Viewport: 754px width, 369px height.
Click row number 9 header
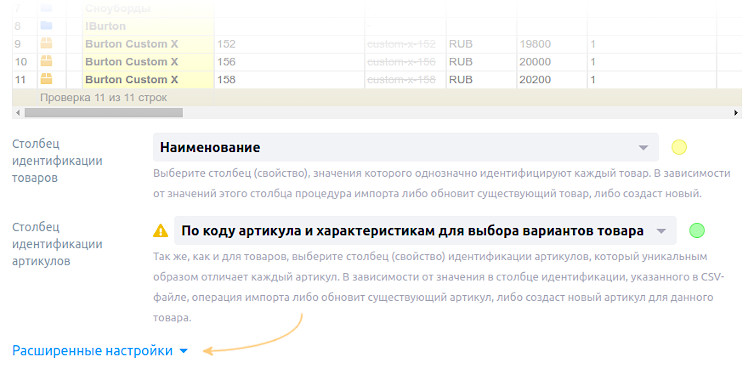coord(25,44)
